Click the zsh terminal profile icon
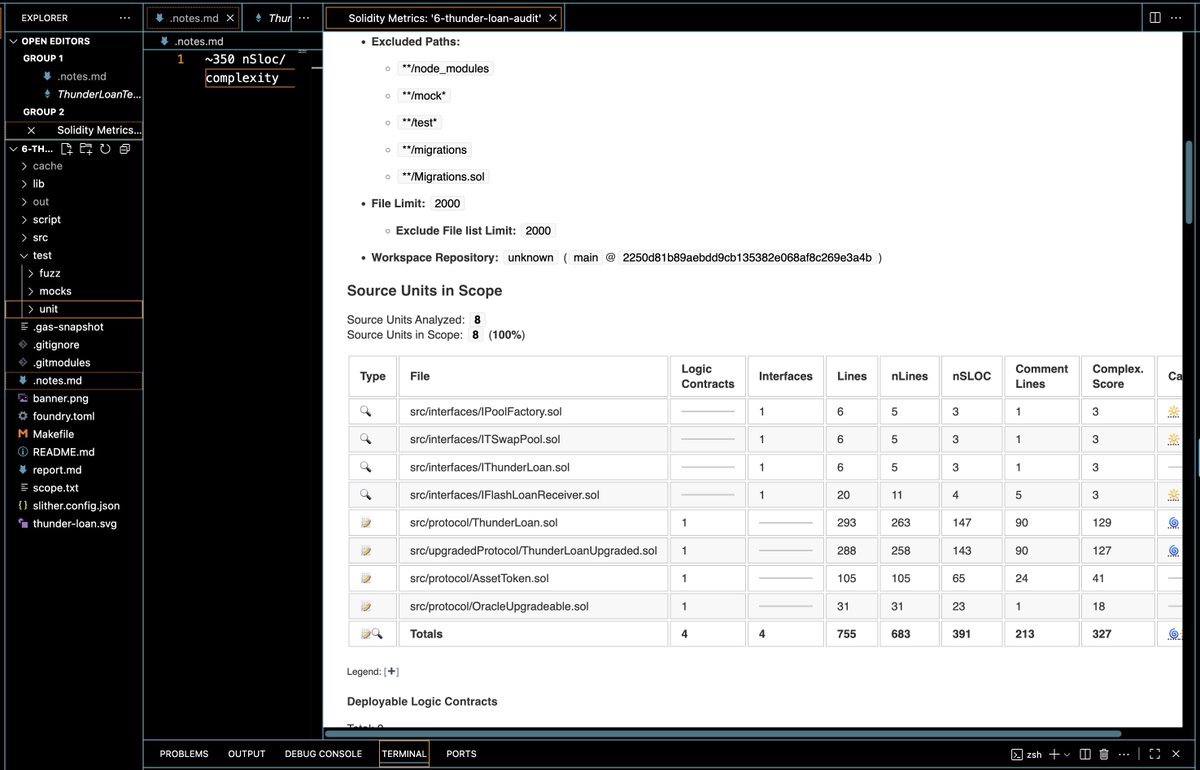This screenshot has height=770, width=1200. [1016, 754]
